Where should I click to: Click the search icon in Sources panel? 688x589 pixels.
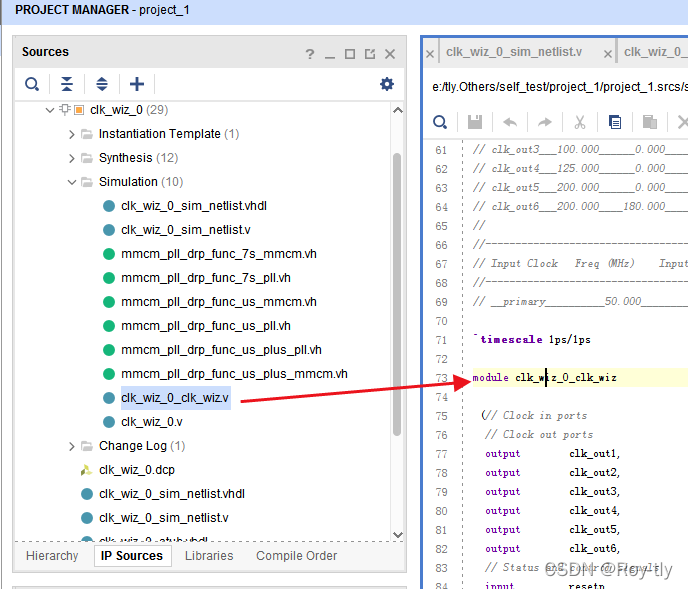point(32,84)
